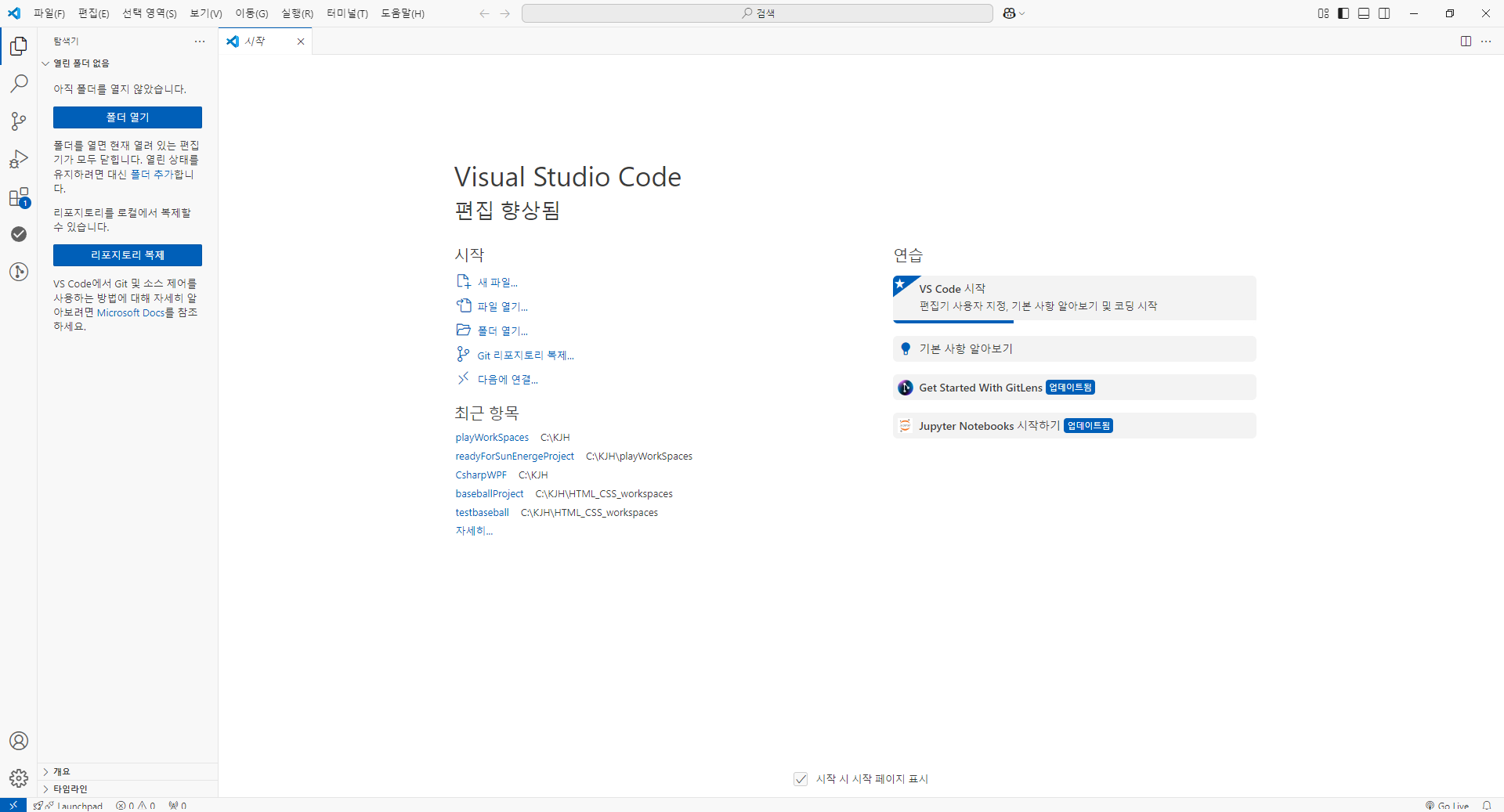This screenshot has height=812, width=1504.
Task: Open the Copilot dropdown chevron
Action: tap(1022, 13)
